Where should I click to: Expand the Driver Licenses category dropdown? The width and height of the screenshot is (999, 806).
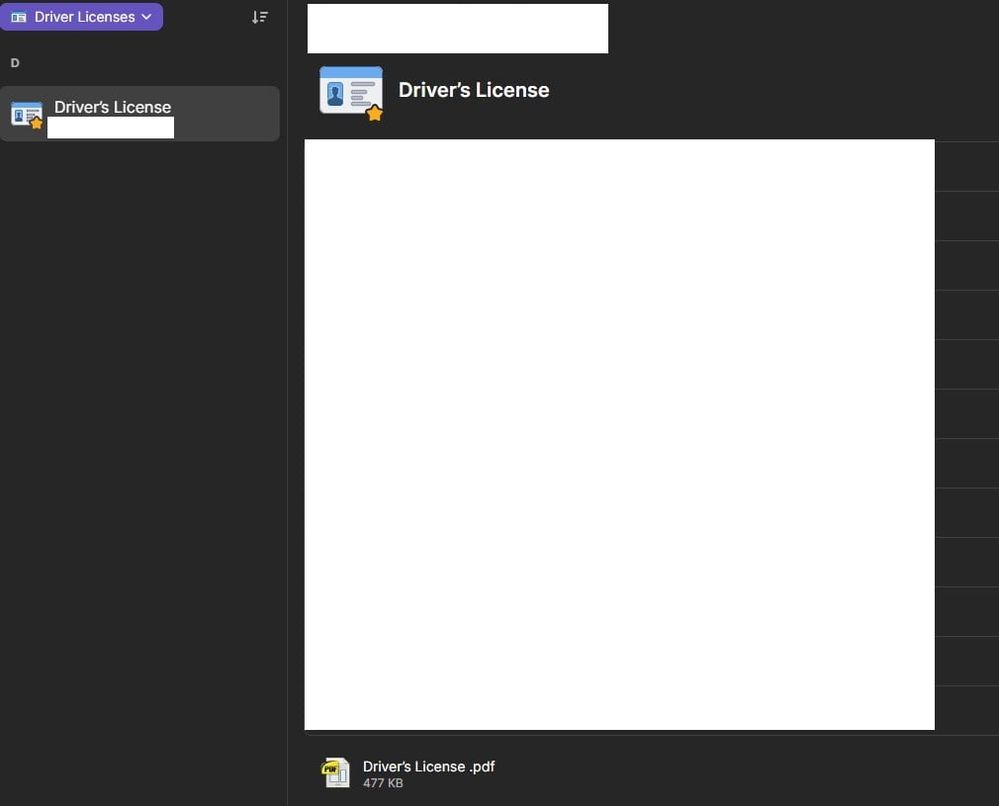84,17
